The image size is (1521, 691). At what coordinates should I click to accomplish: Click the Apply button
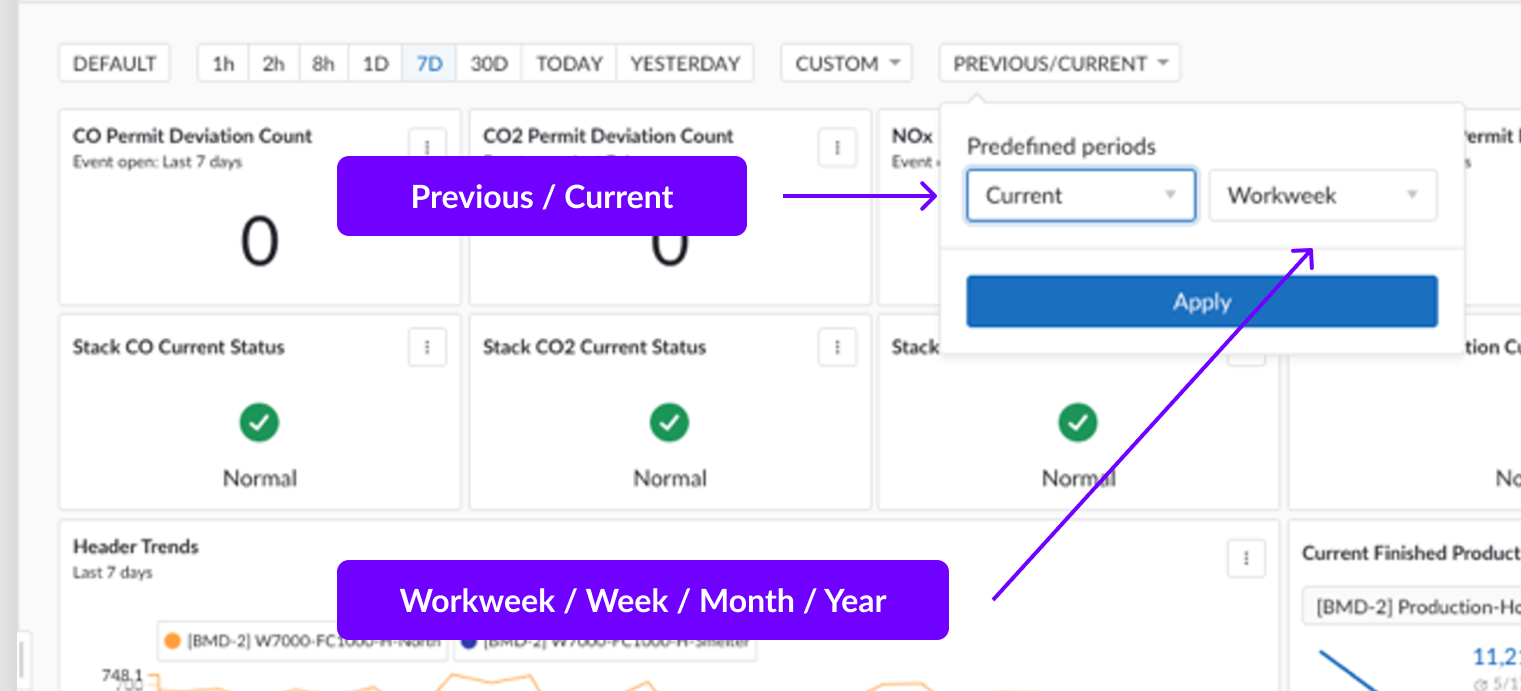click(x=1201, y=302)
